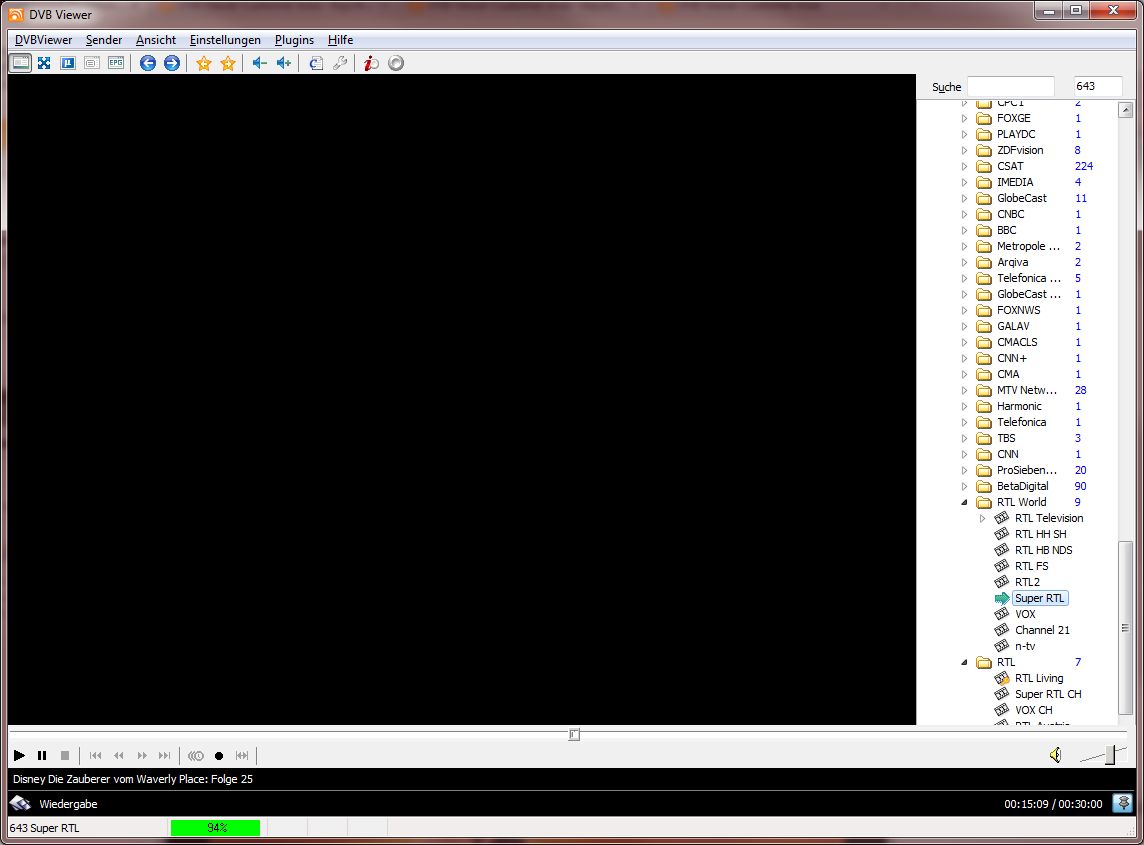Select the highlighted Super RTL channel

tap(1040, 598)
